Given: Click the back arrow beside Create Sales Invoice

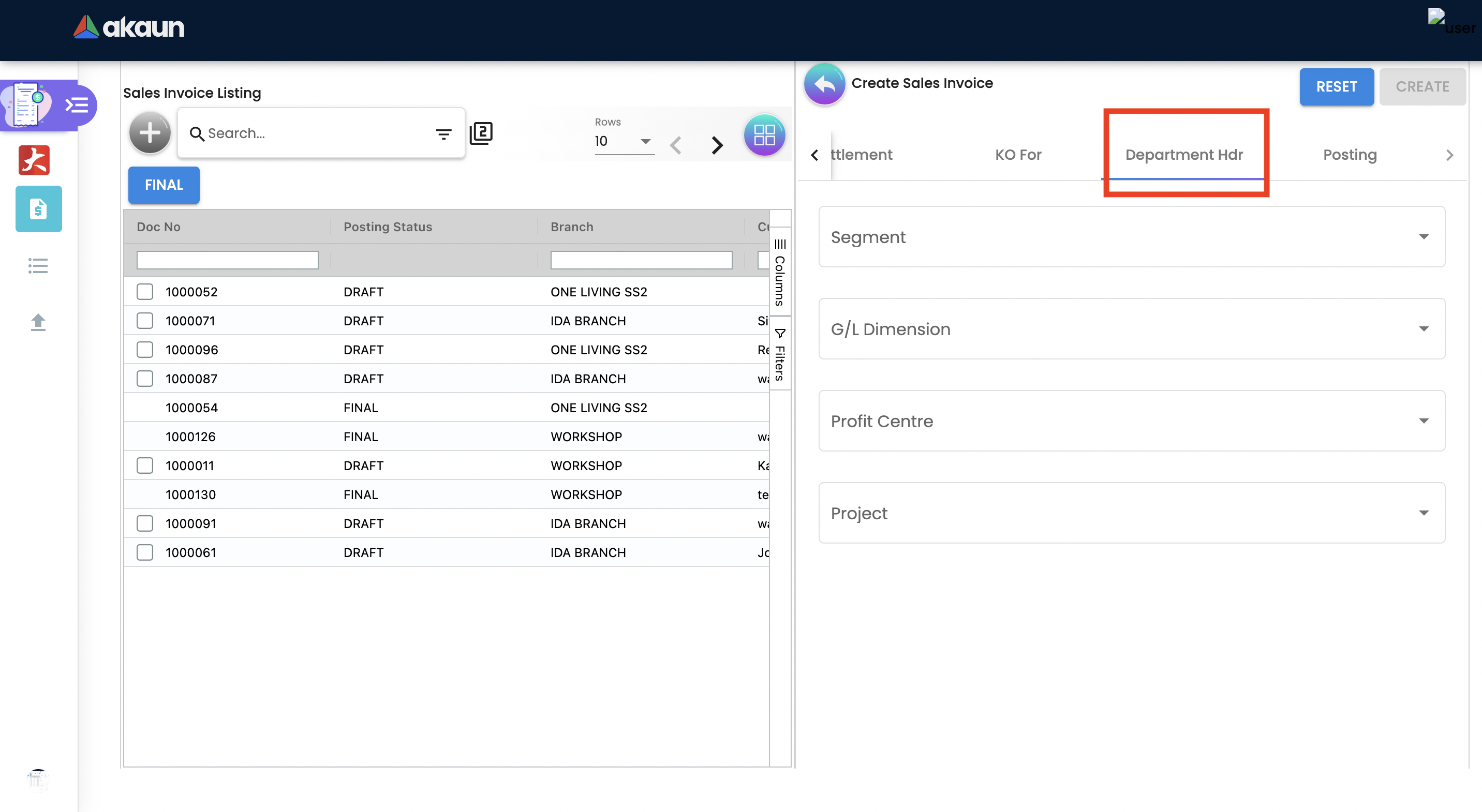Looking at the screenshot, I should [x=824, y=84].
